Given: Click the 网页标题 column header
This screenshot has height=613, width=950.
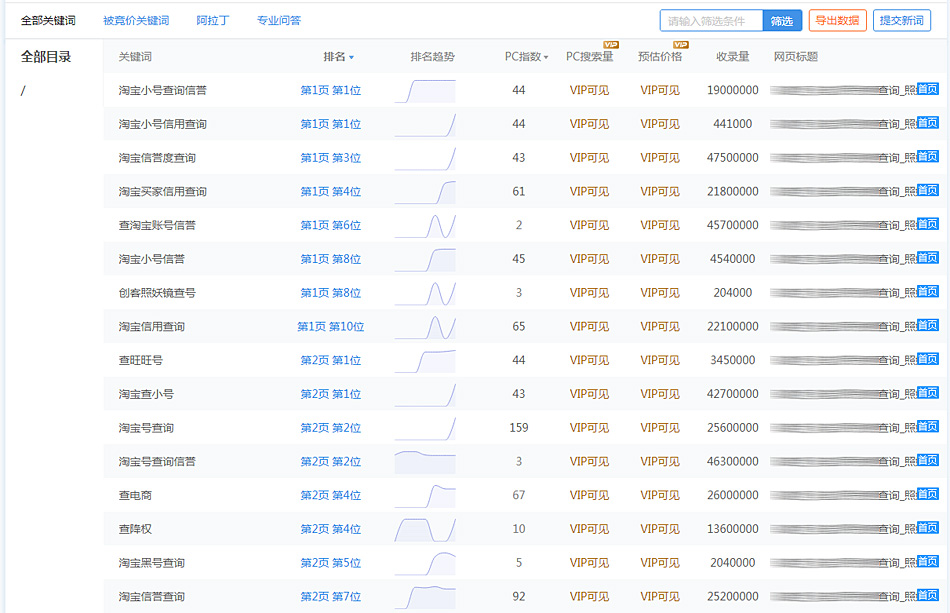Looking at the screenshot, I should [x=796, y=57].
